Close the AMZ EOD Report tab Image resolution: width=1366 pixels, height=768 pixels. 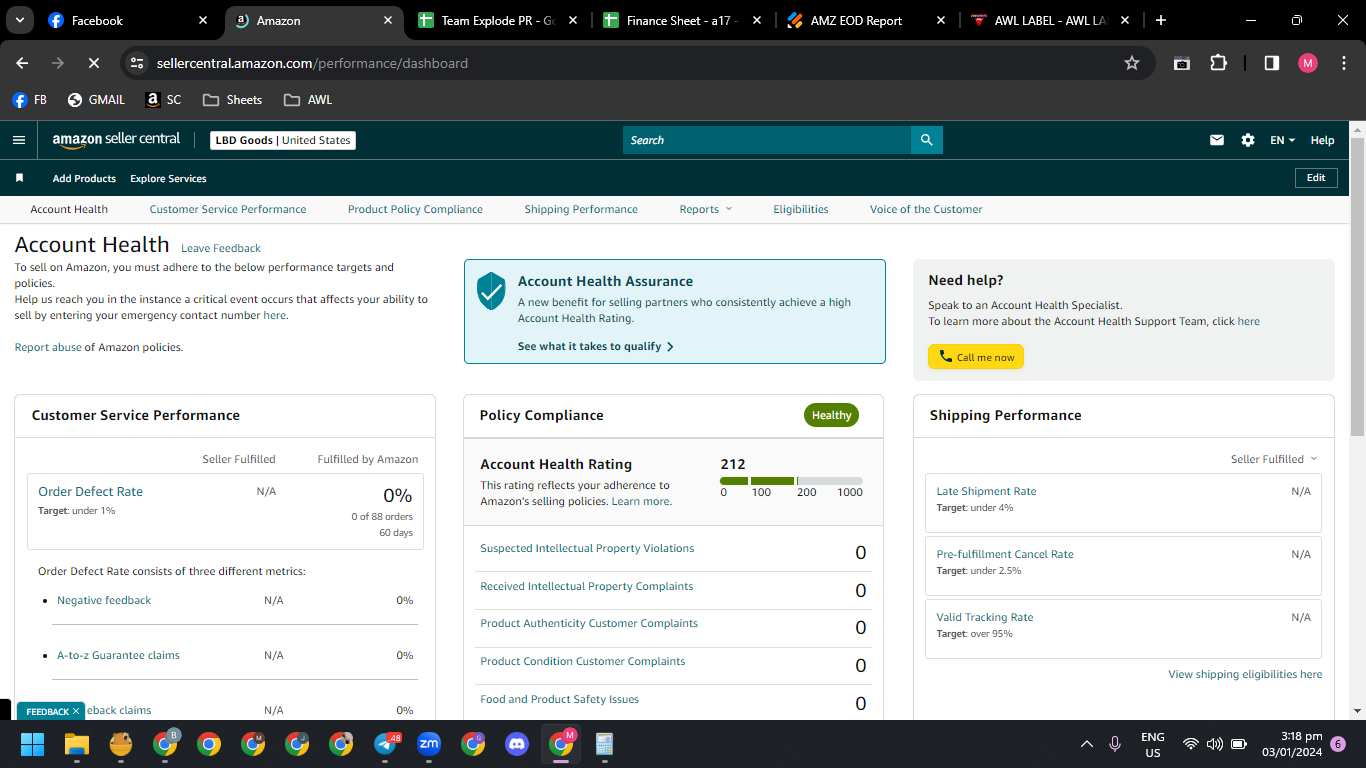coord(941,20)
